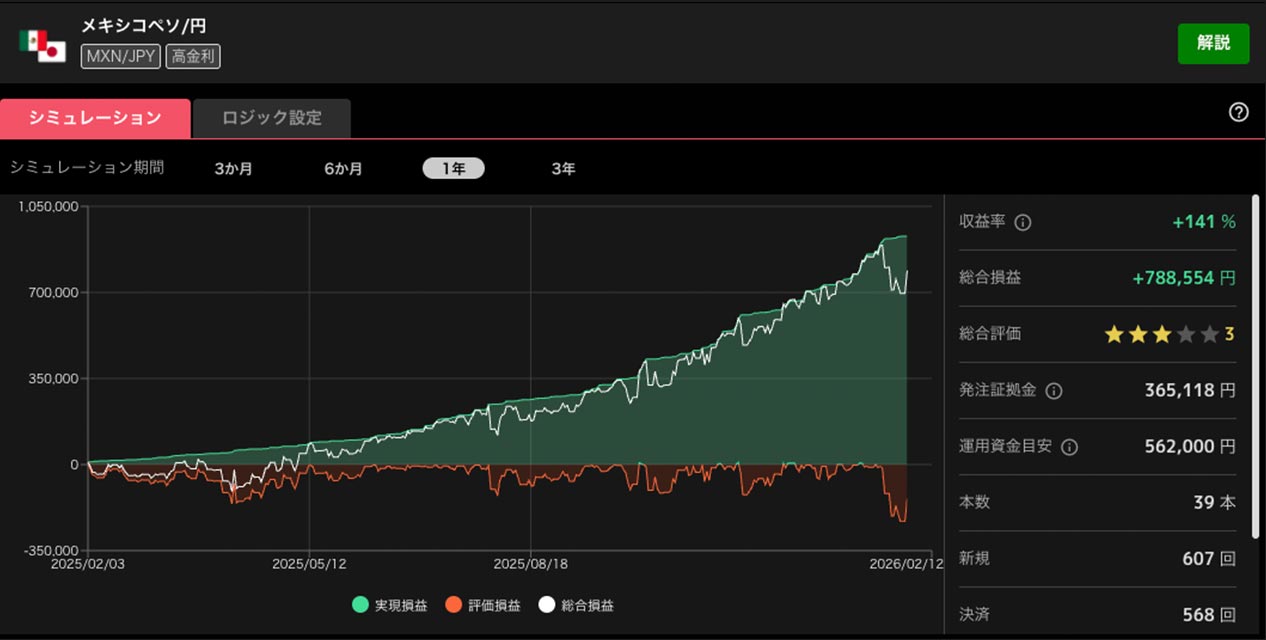Click the stats panel vertical scrollbar
The height and width of the screenshot is (640, 1266).
pos(1255,360)
